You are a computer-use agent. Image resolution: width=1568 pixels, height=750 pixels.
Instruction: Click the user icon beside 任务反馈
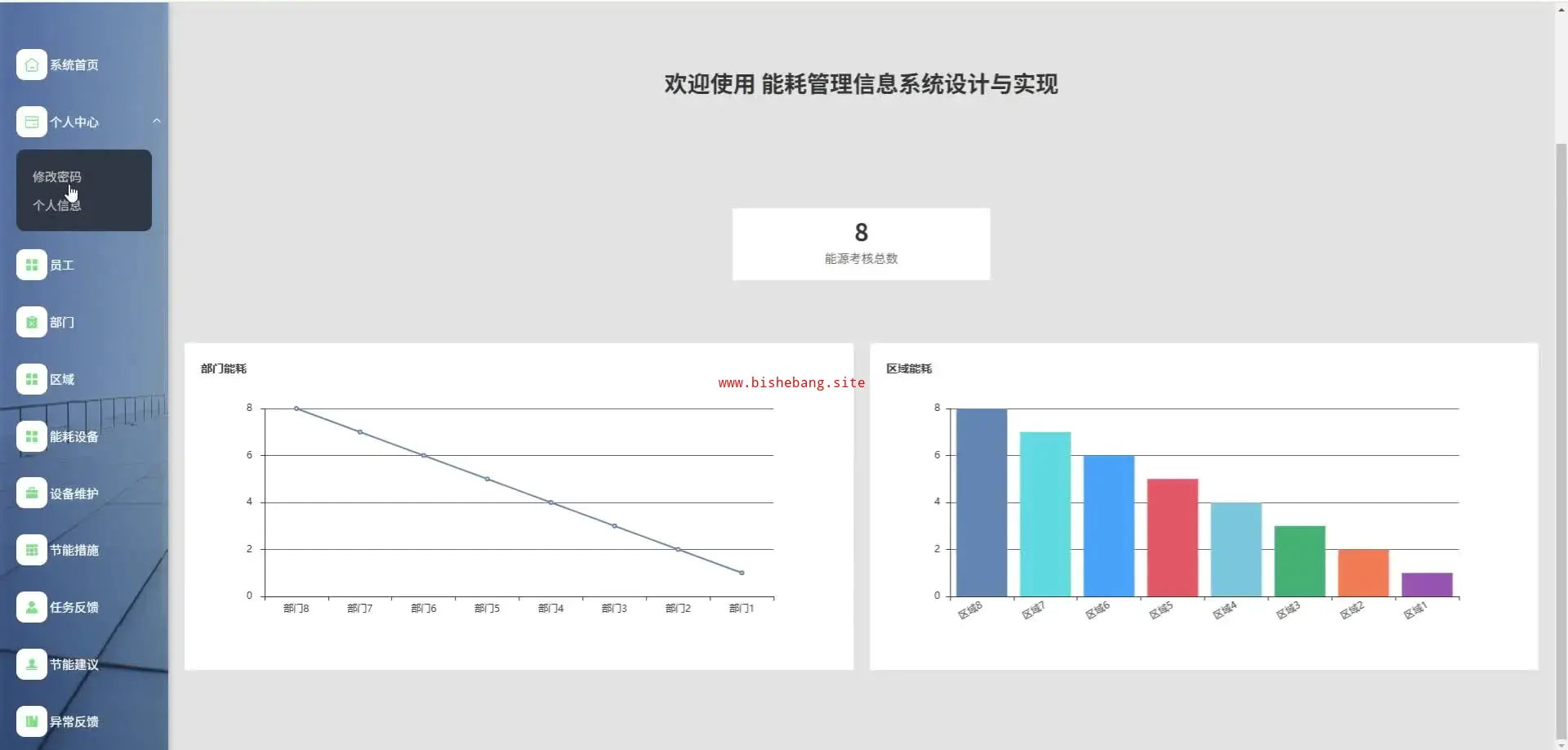pyautogui.click(x=31, y=607)
